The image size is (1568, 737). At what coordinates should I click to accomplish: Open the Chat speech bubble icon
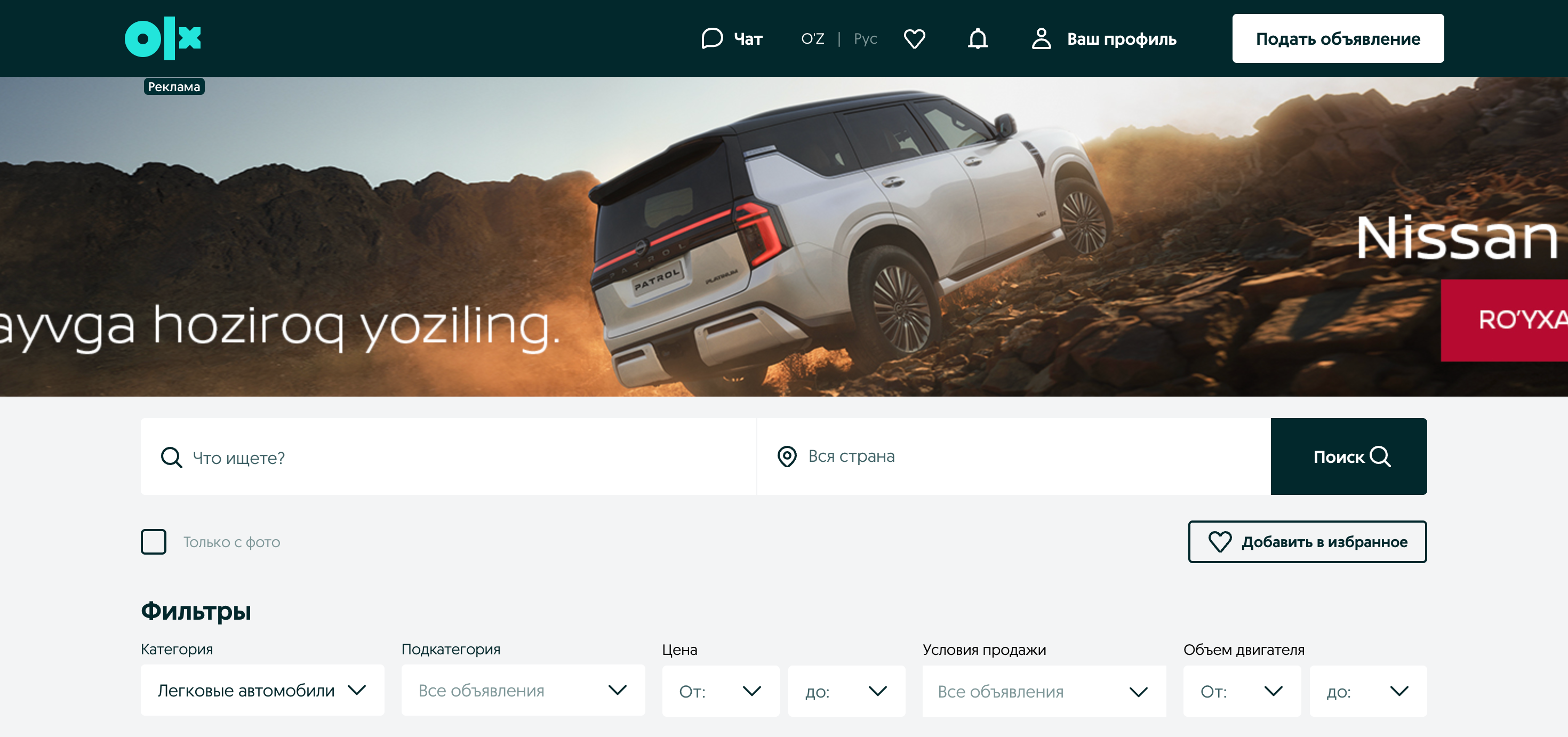(711, 38)
